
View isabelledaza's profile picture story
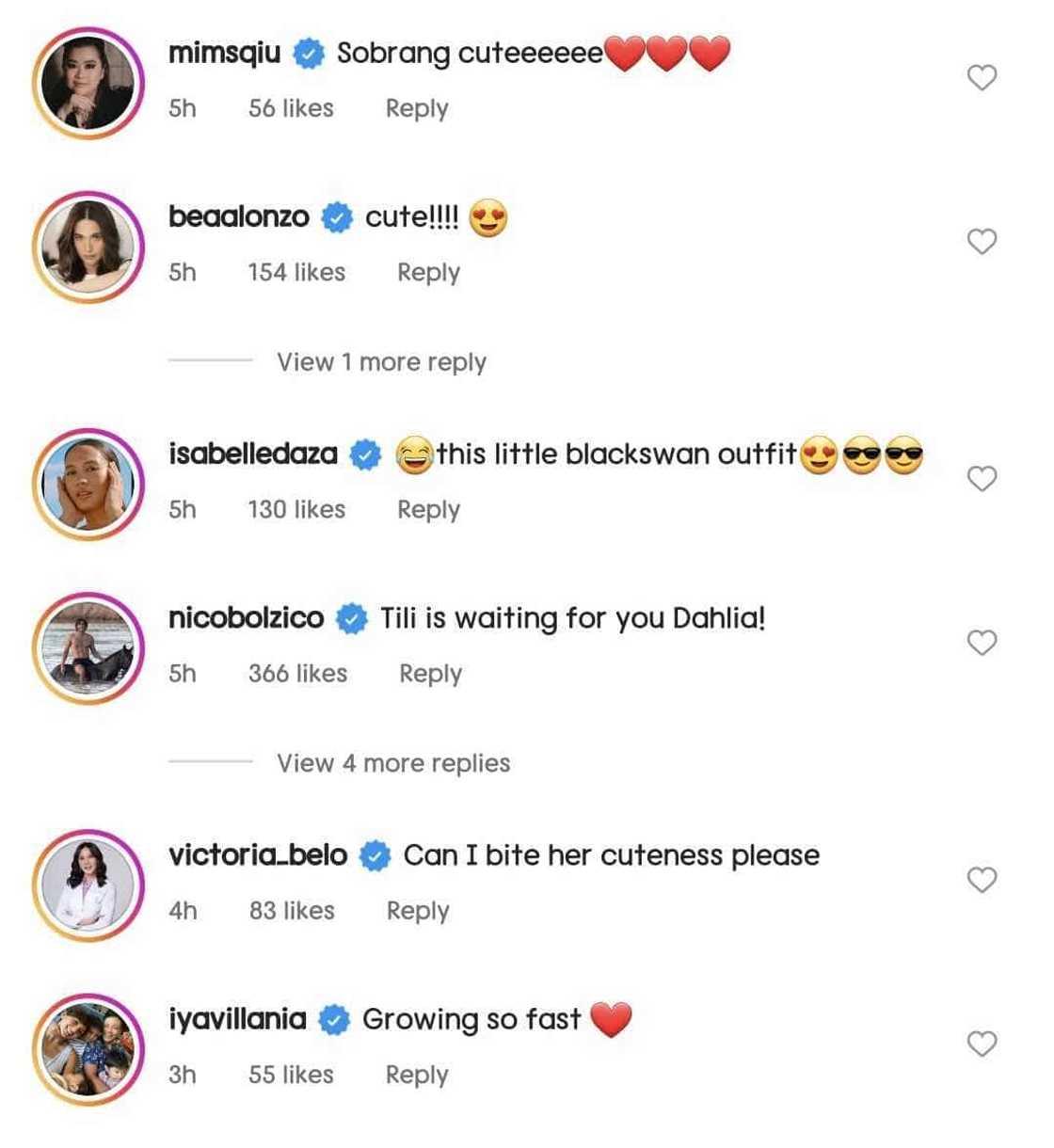(x=88, y=484)
